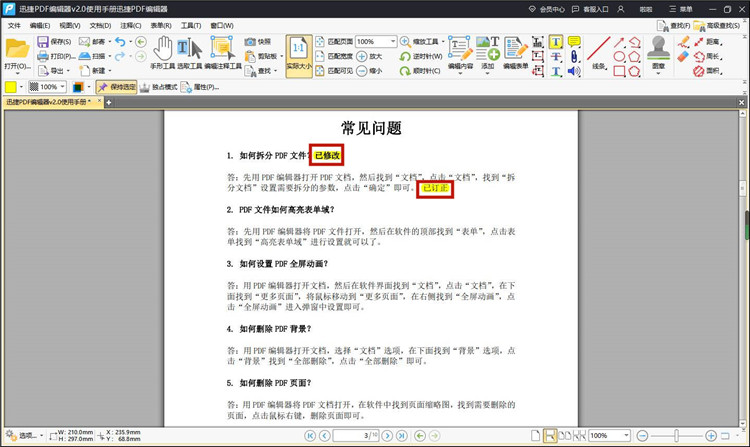Select the pencil drawing tool
This screenshot has width=750, height=447.
(x=683, y=42)
